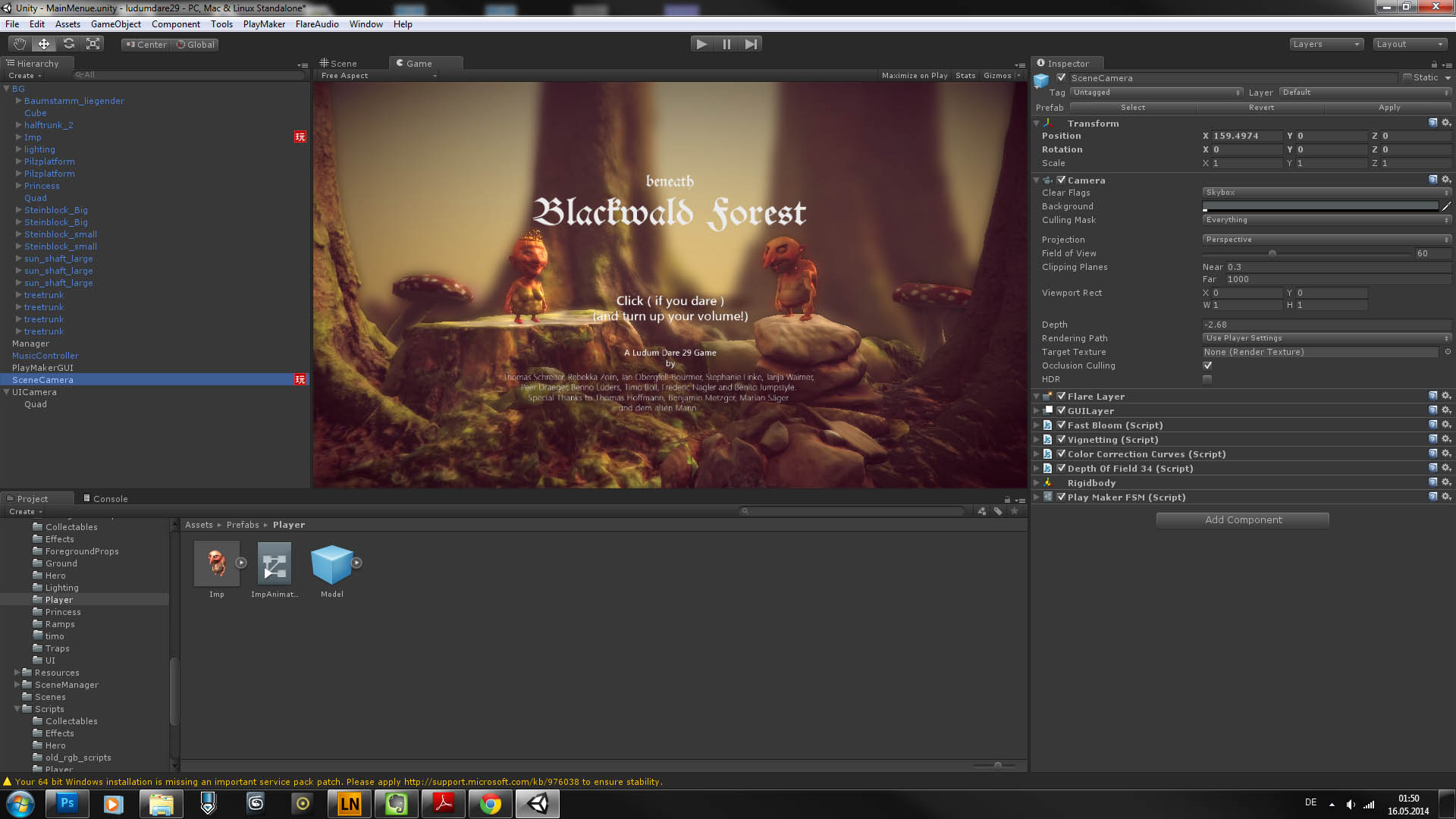Select the Hand tool in toolbar
This screenshot has height=819, width=1456.
20,44
